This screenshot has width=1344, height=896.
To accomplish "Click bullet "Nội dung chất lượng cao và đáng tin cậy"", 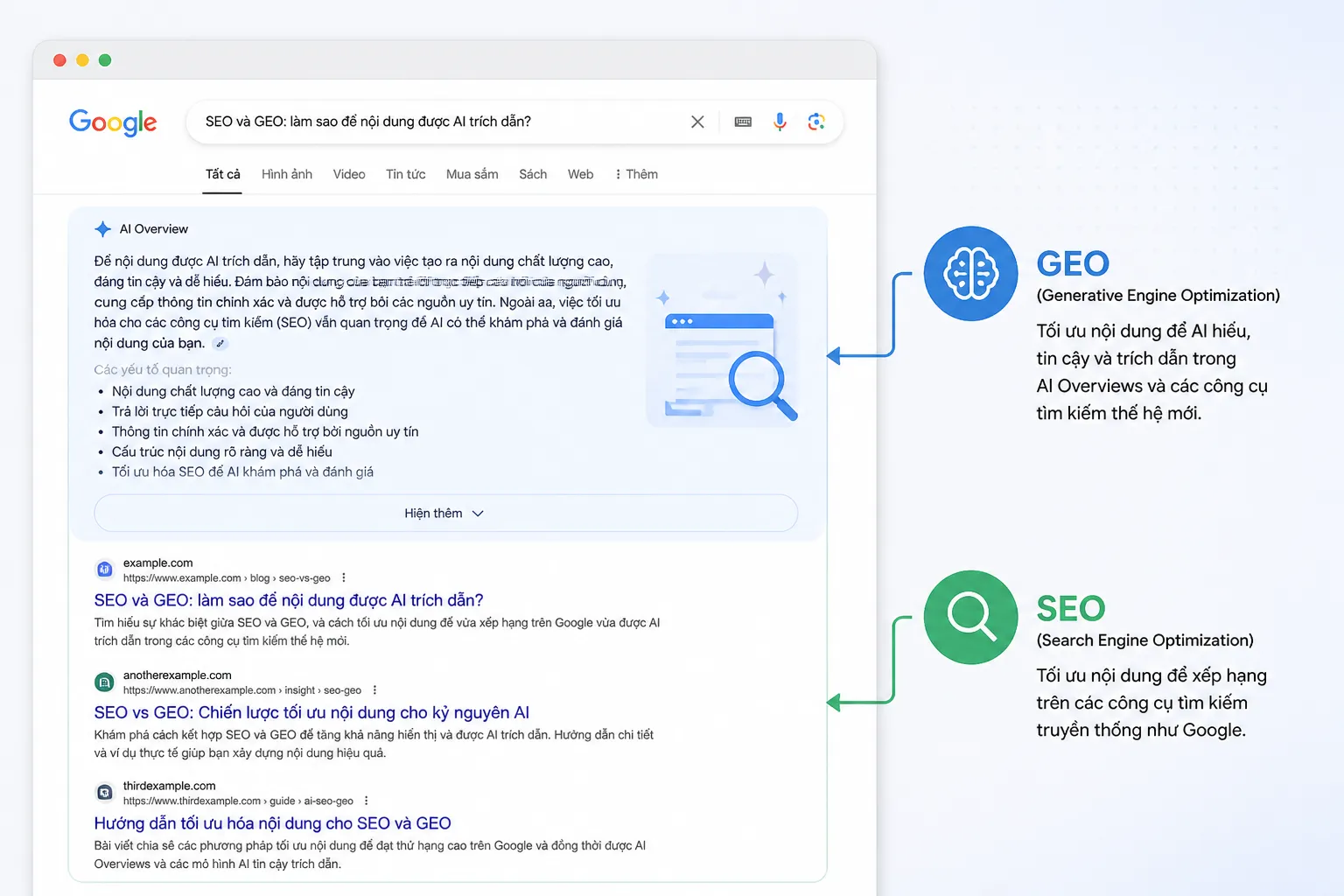I will tap(234, 391).
